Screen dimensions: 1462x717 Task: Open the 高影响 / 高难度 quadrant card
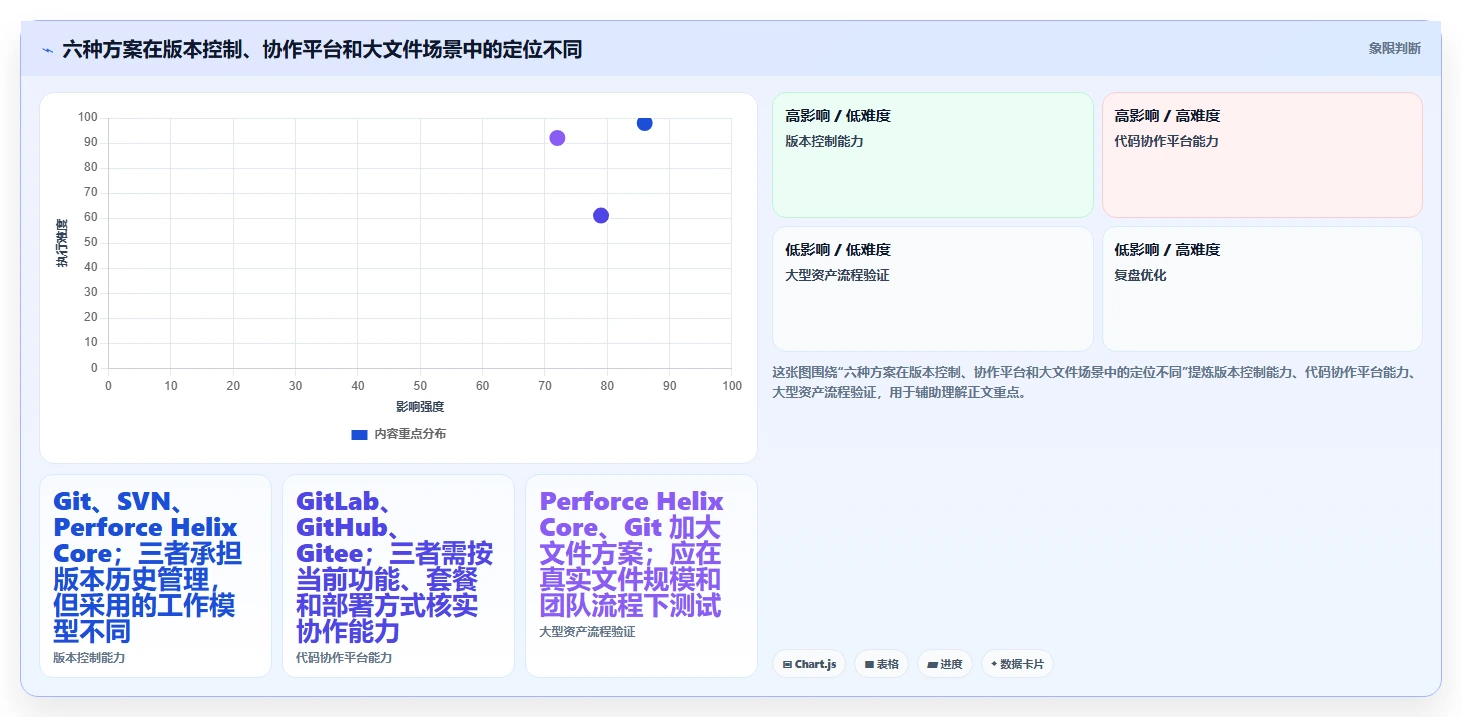pyautogui.click(x=1262, y=155)
